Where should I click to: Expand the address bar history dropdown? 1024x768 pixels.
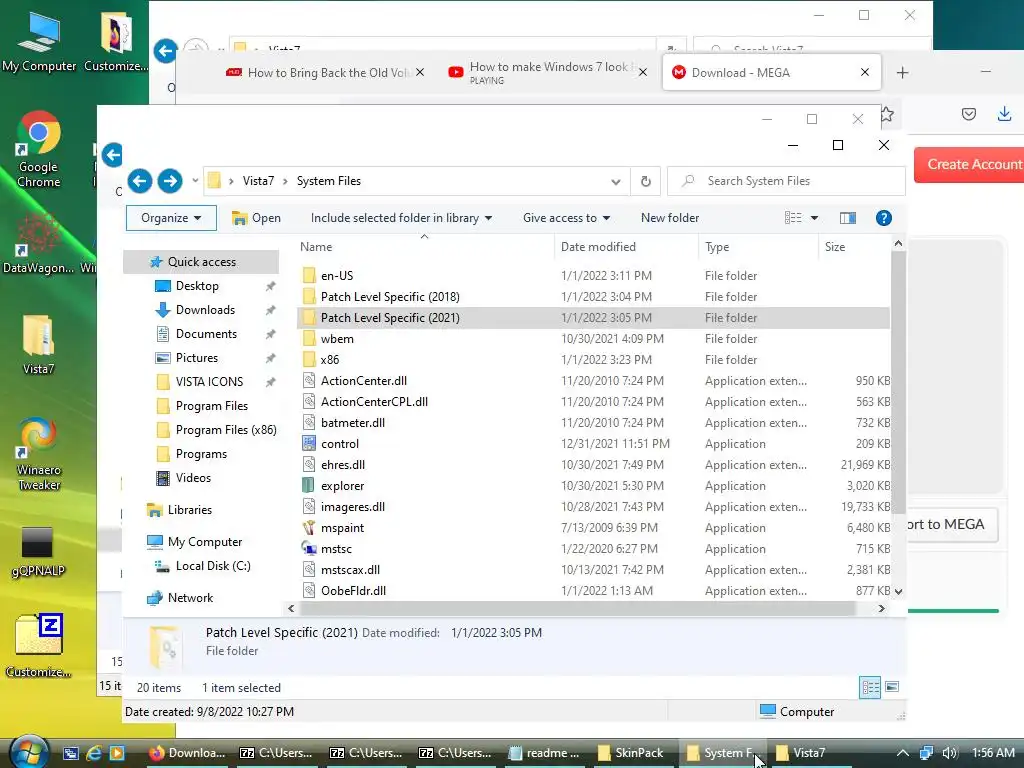(615, 182)
